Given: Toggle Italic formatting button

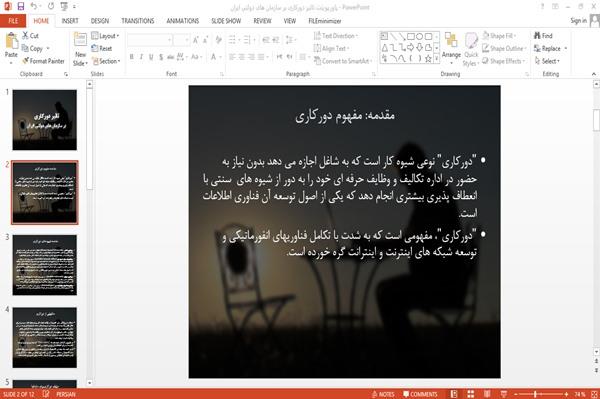Looking at the screenshot, I should (x=141, y=57).
